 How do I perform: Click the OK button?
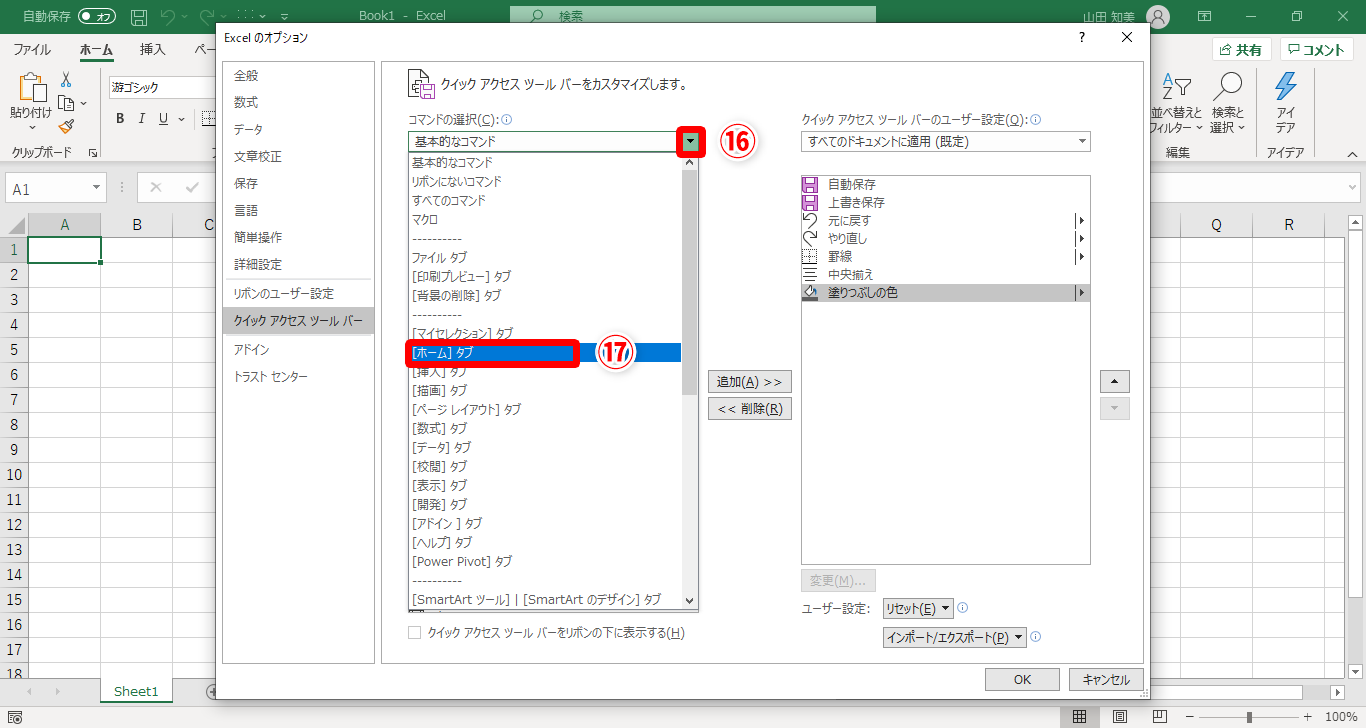click(x=1022, y=680)
